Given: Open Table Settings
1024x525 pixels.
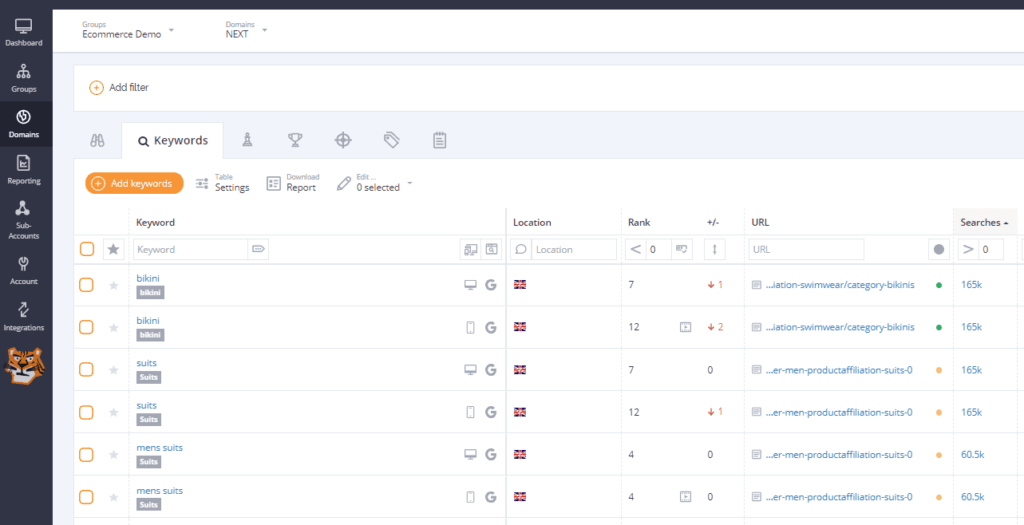Looking at the screenshot, I should pos(222,183).
